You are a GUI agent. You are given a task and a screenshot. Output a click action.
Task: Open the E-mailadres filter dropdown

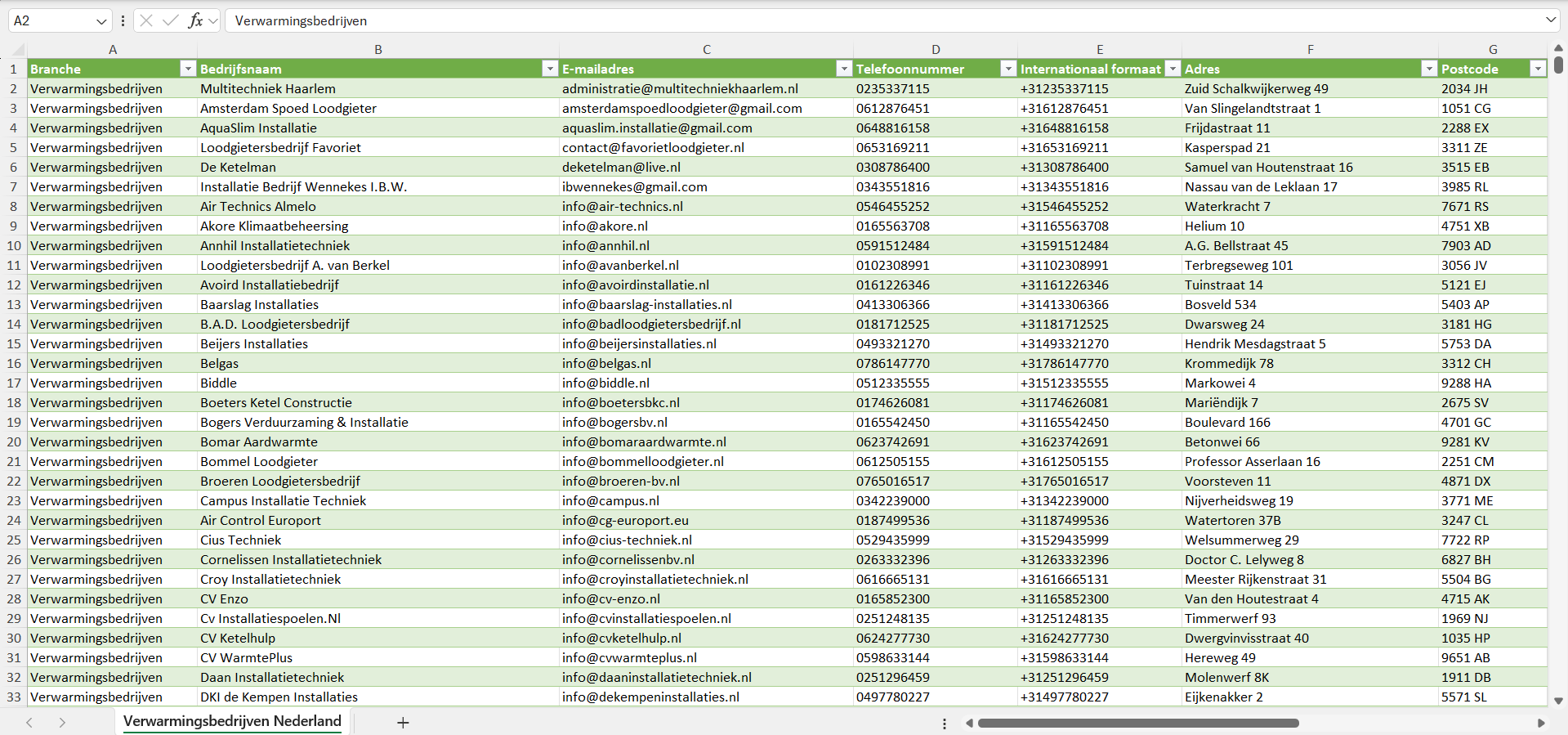[844, 69]
